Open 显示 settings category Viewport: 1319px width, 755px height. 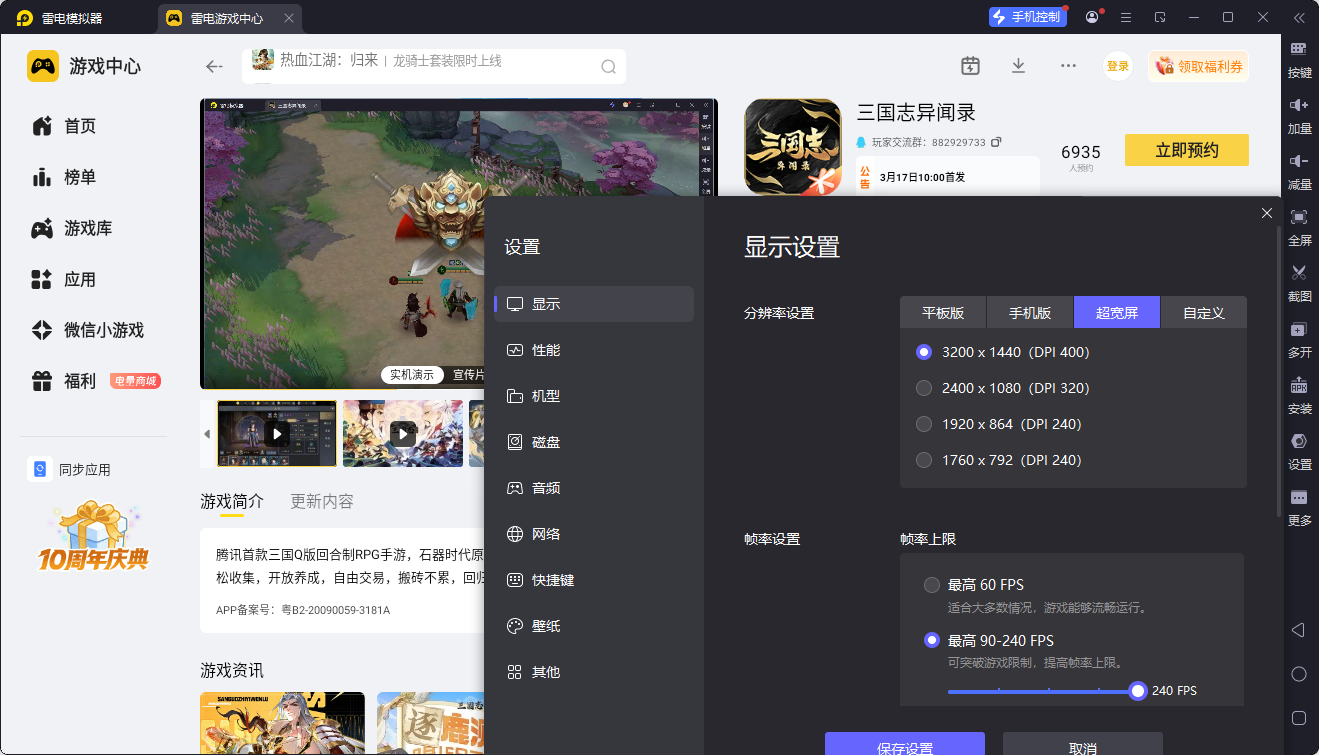594,304
